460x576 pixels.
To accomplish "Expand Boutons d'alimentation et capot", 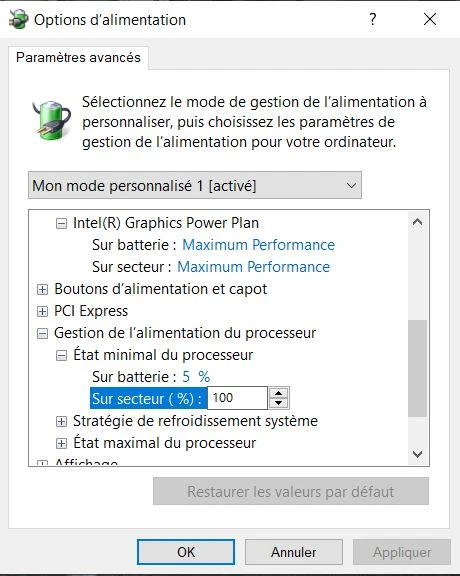I will tap(42, 289).
